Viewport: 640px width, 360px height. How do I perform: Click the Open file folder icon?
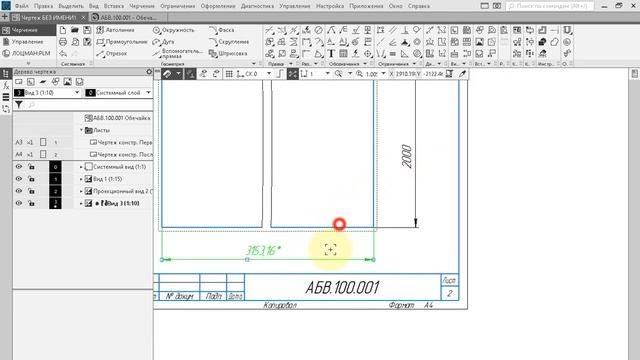75,30
